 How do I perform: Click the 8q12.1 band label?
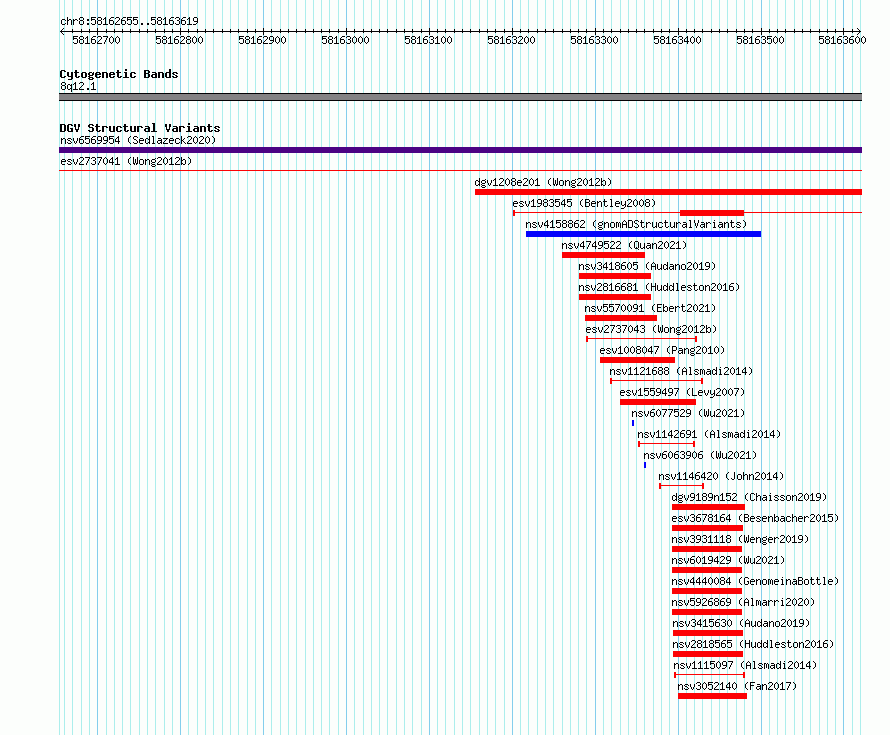78,86
